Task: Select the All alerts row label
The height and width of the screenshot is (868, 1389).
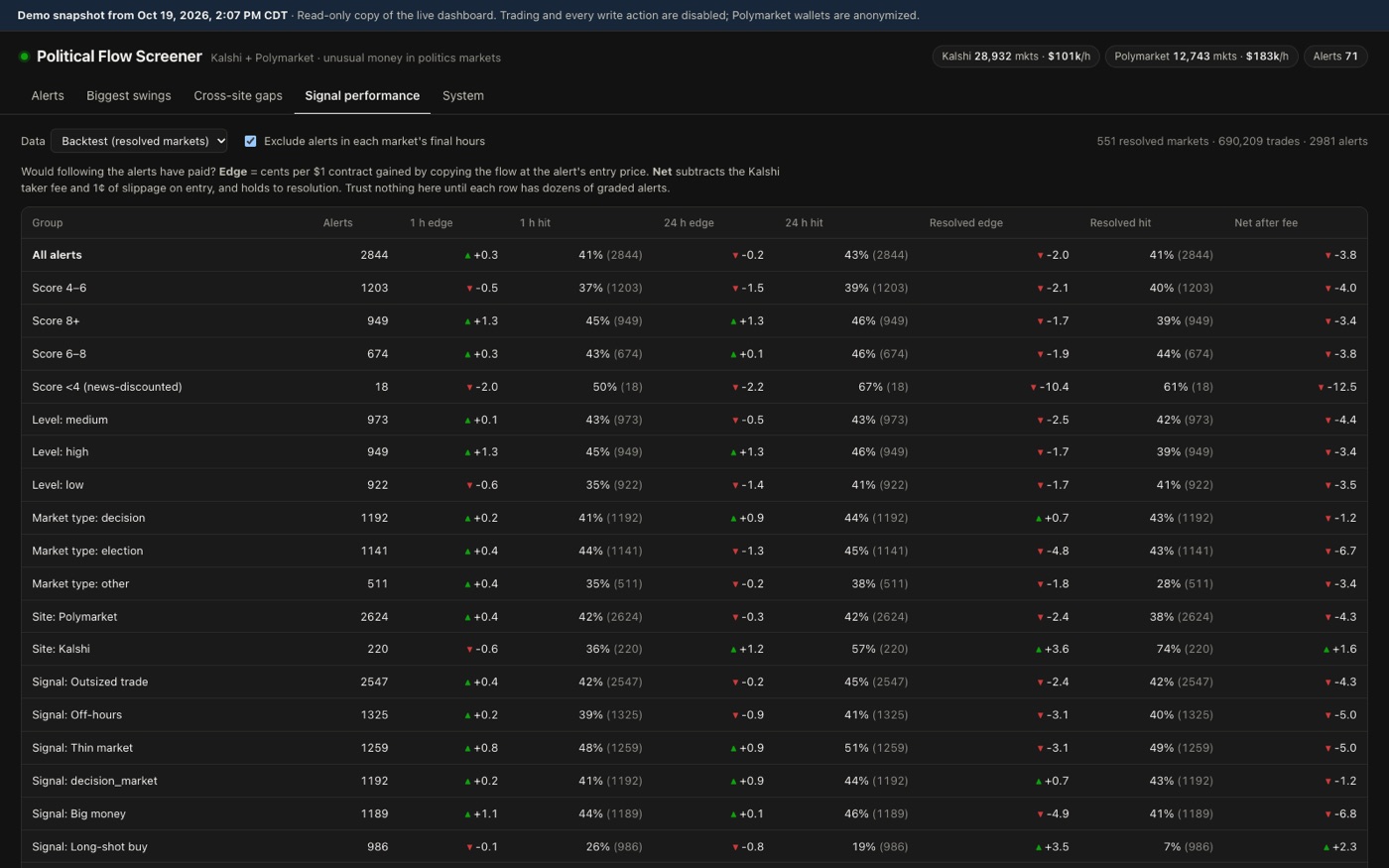Action: click(57, 255)
